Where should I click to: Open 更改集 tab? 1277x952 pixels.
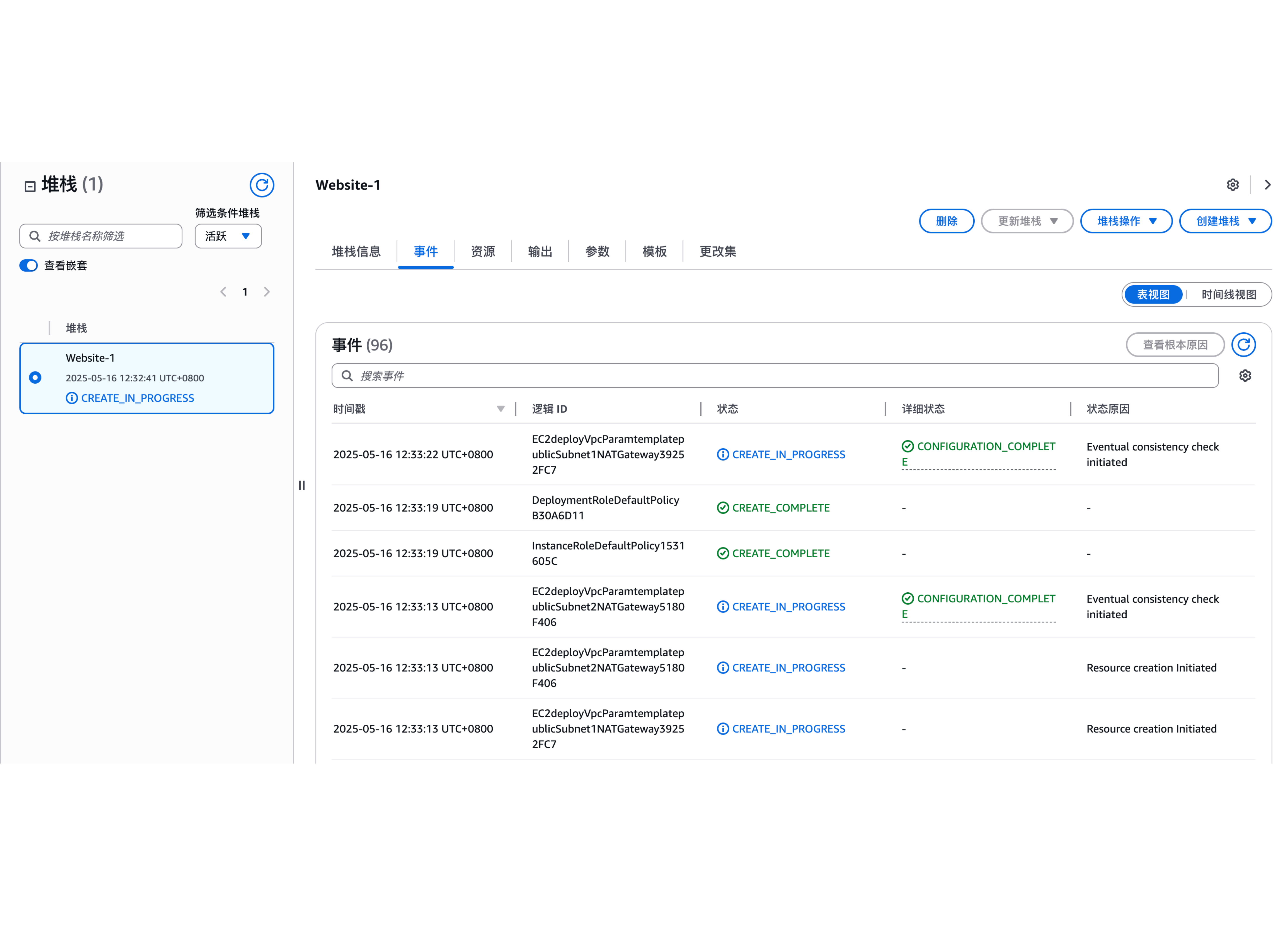tap(718, 252)
